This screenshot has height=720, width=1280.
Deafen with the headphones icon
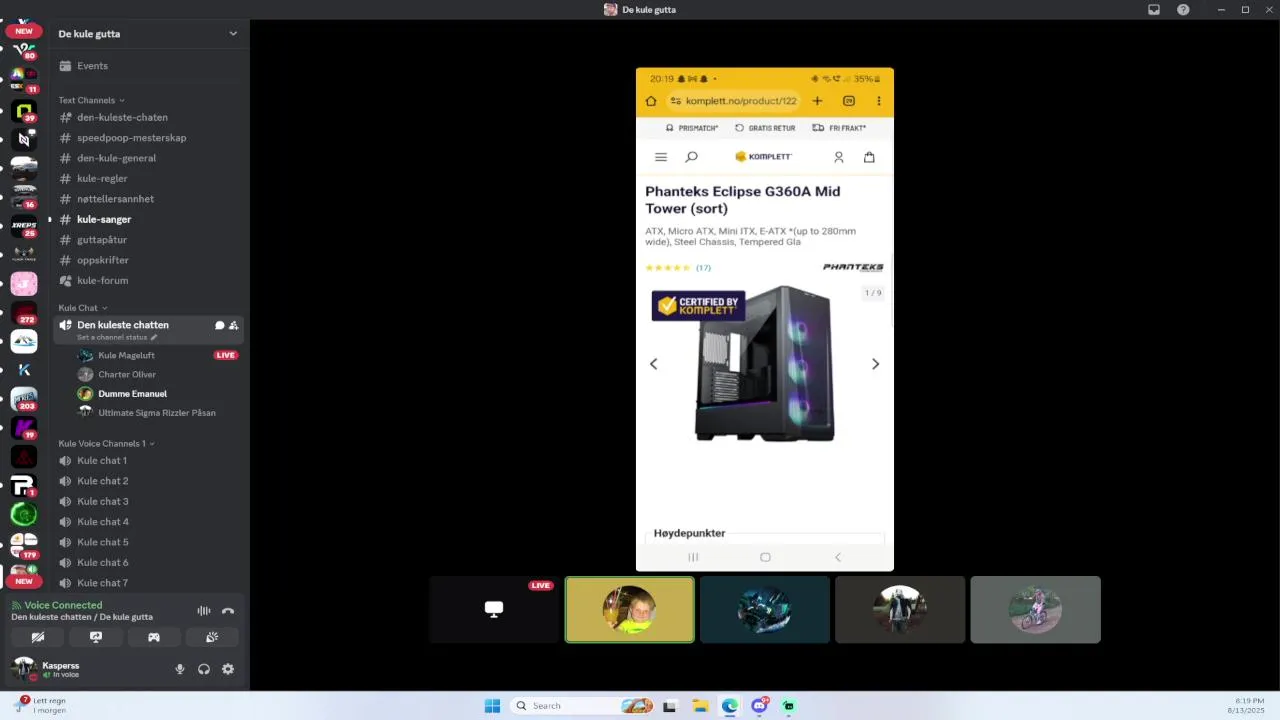coord(204,669)
